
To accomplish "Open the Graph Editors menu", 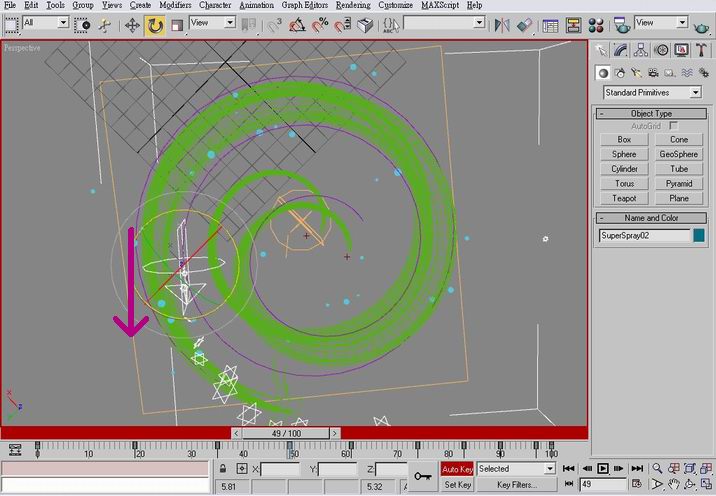I will [305, 5].
